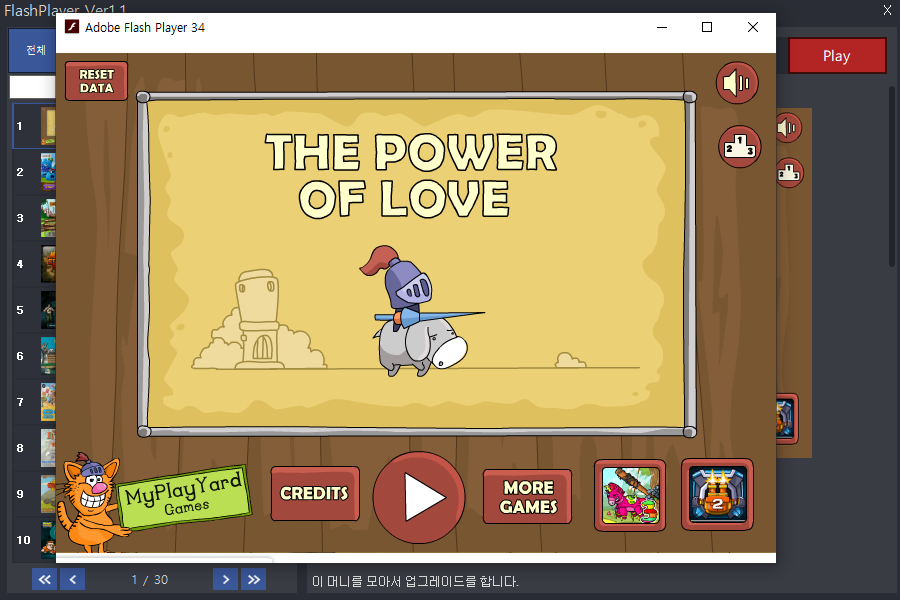Select game number 1 in the list

pos(34,126)
